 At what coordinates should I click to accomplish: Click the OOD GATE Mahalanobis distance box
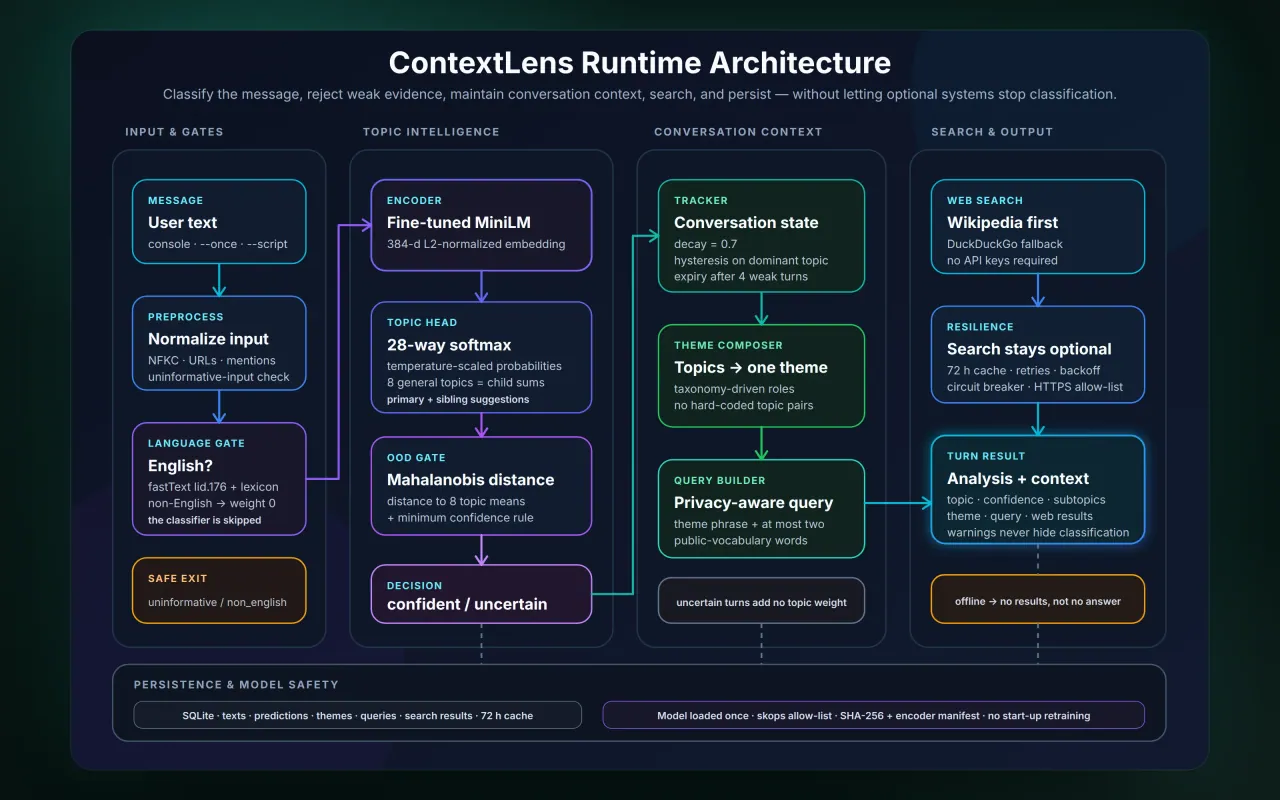pyautogui.click(x=481, y=486)
